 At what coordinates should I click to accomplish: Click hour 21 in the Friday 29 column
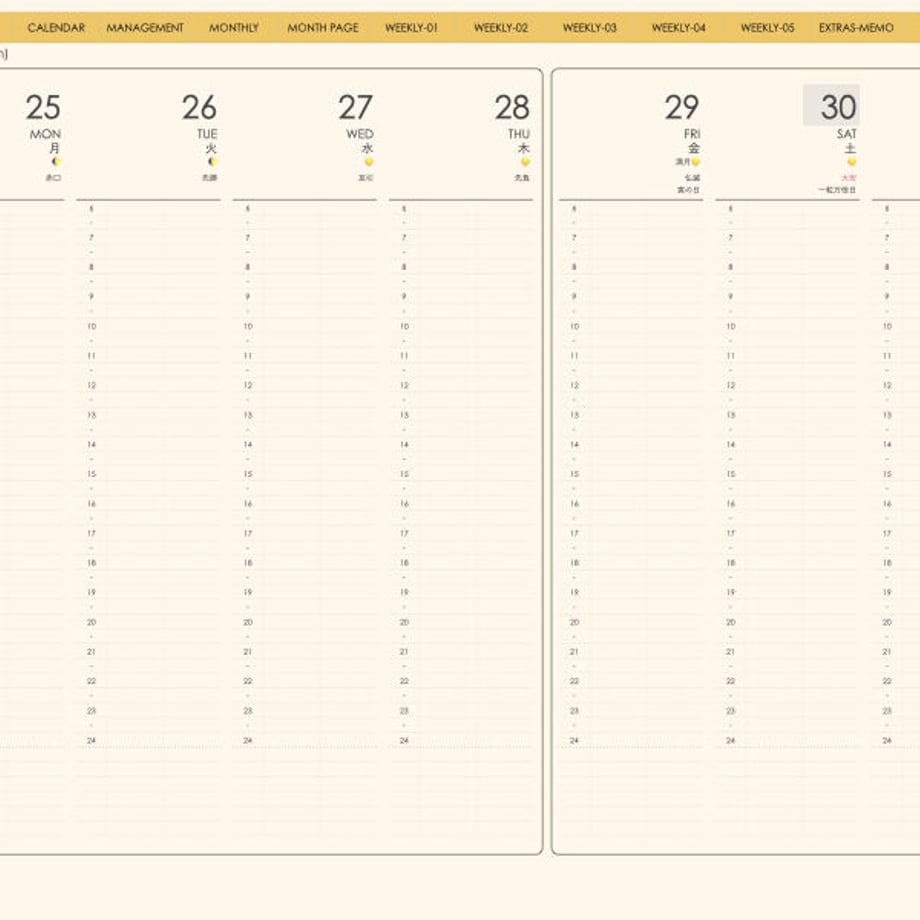pyautogui.click(x=574, y=652)
